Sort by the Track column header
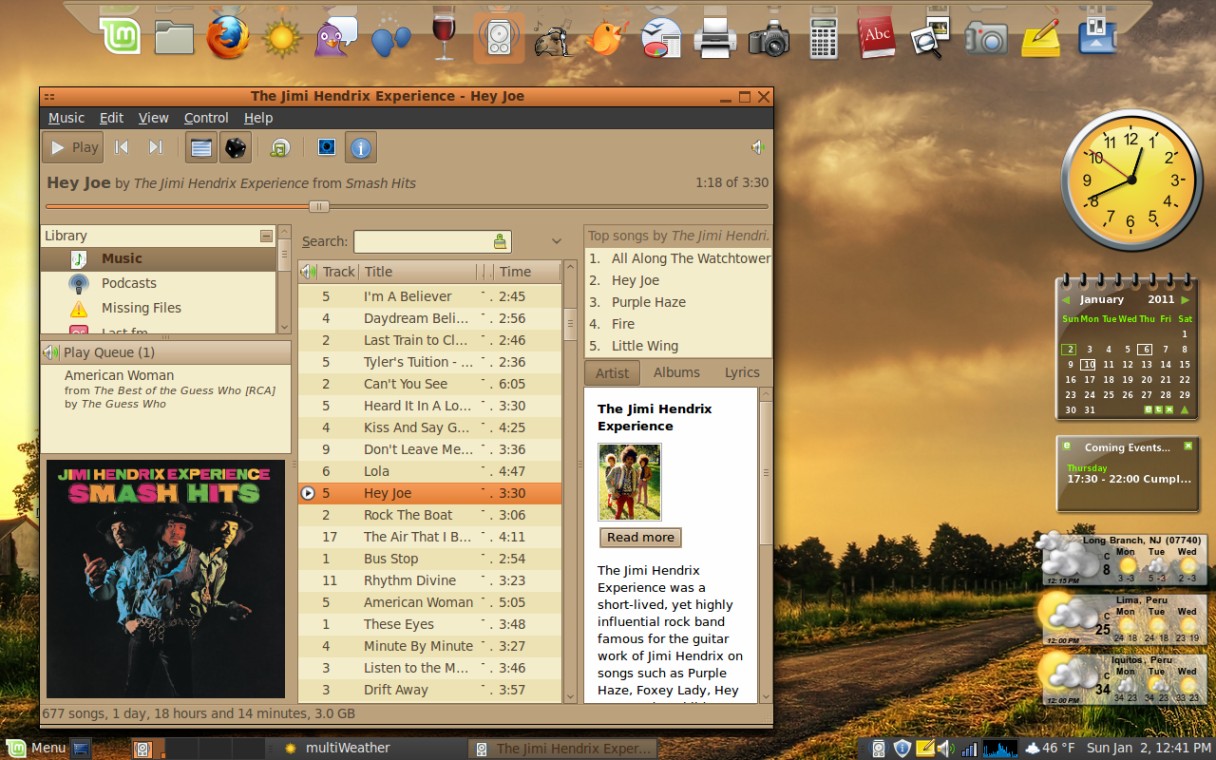The width and height of the screenshot is (1216, 760). [x=339, y=272]
